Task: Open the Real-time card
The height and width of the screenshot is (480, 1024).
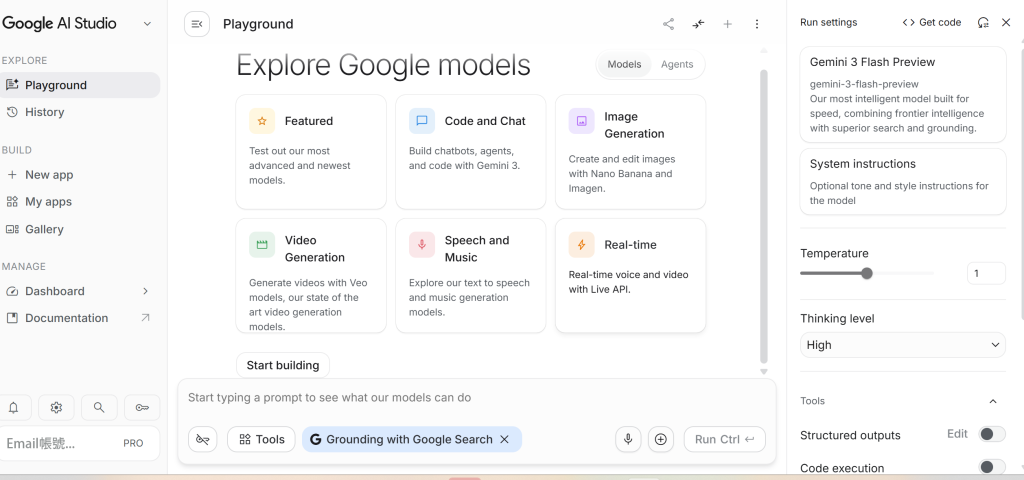Action: [630, 276]
